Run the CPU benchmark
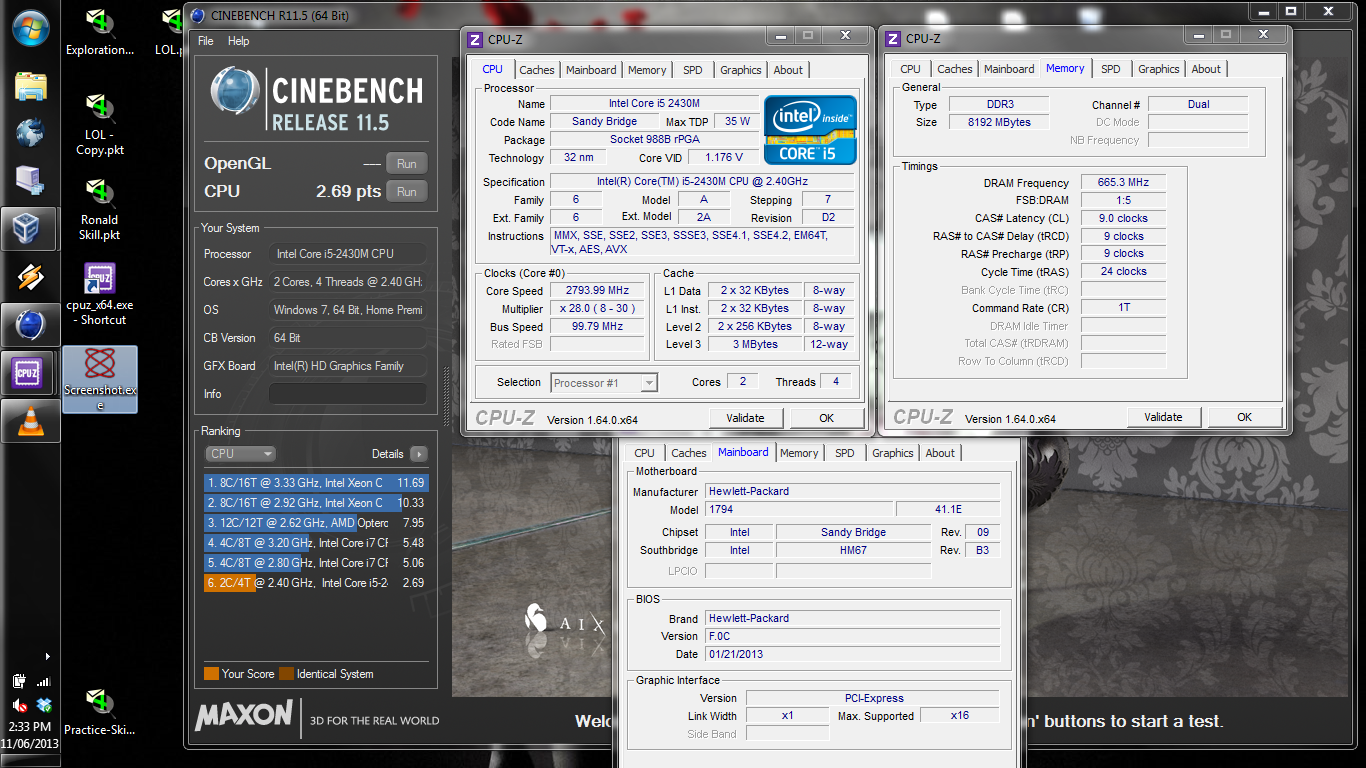Image resolution: width=1366 pixels, height=768 pixels. 406,191
